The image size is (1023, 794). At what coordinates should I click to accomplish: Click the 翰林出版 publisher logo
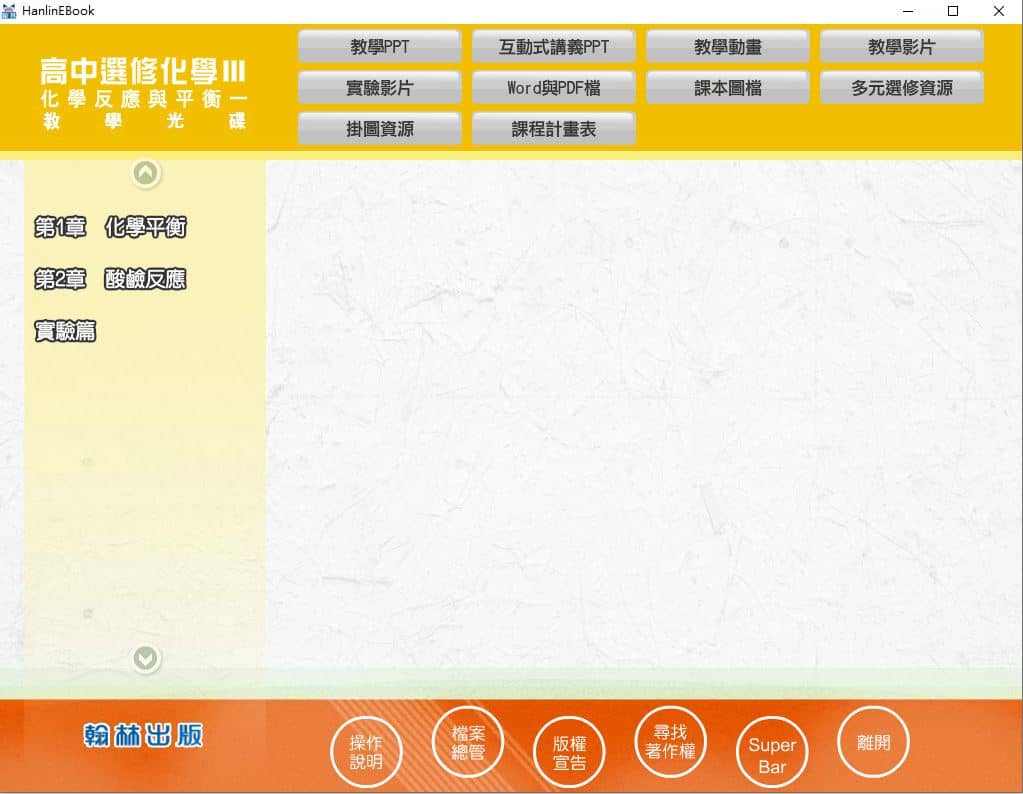[x=144, y=735]
